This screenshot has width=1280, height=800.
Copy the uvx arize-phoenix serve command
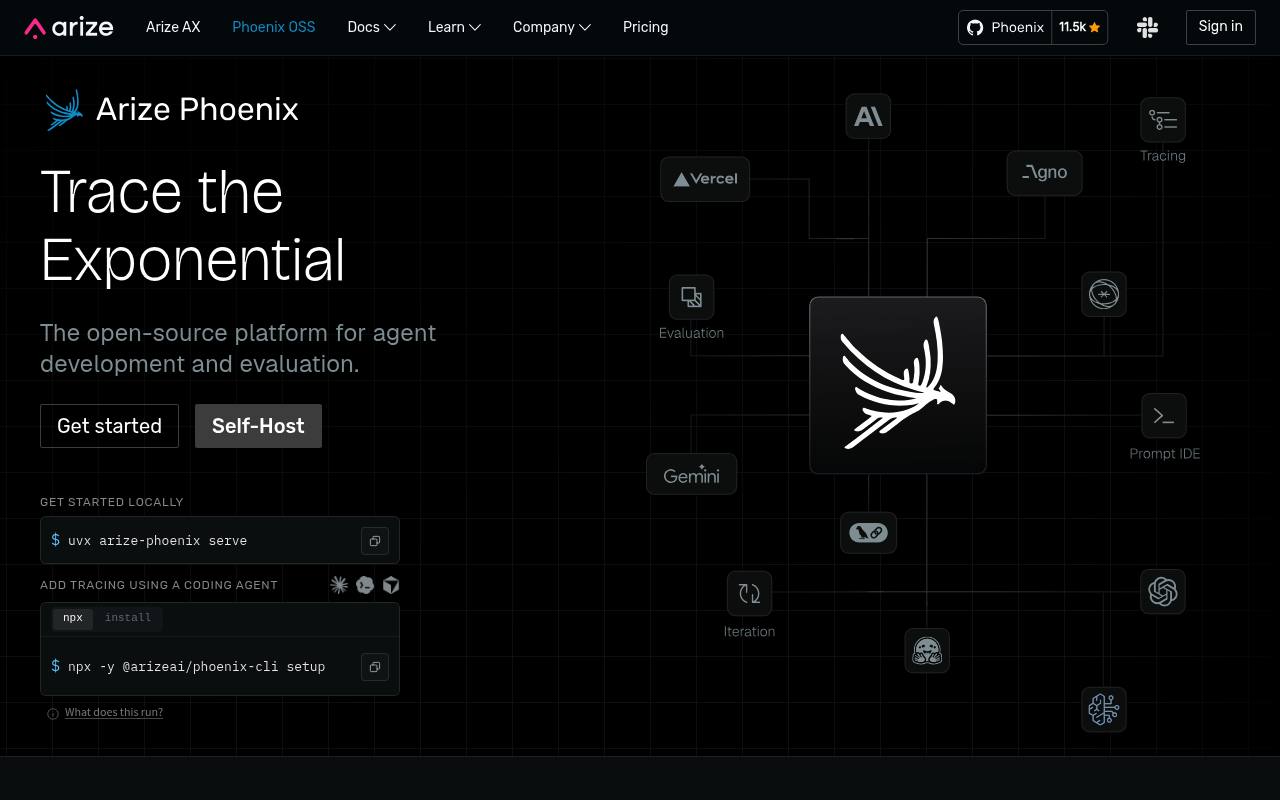point(375,541)
